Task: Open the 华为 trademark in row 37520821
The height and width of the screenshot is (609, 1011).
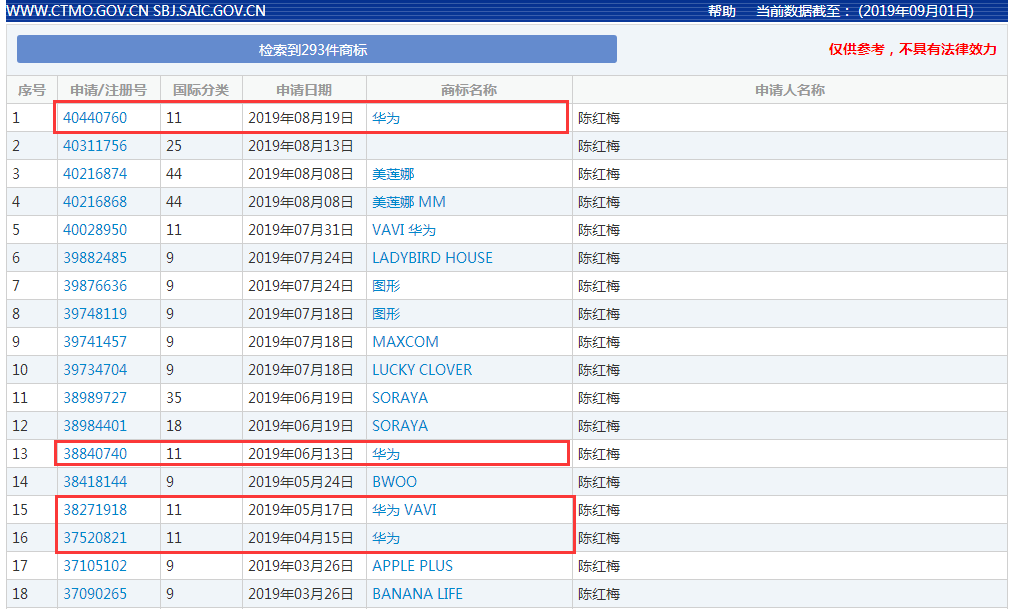Action: pos(386,538)
